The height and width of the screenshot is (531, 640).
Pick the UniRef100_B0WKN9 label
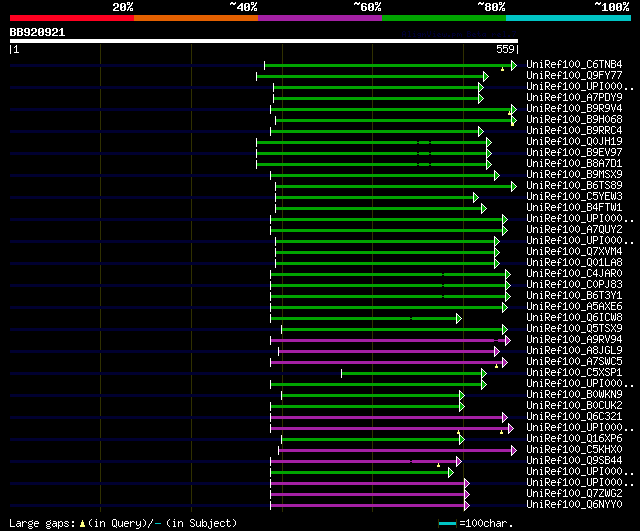[574, 395]
